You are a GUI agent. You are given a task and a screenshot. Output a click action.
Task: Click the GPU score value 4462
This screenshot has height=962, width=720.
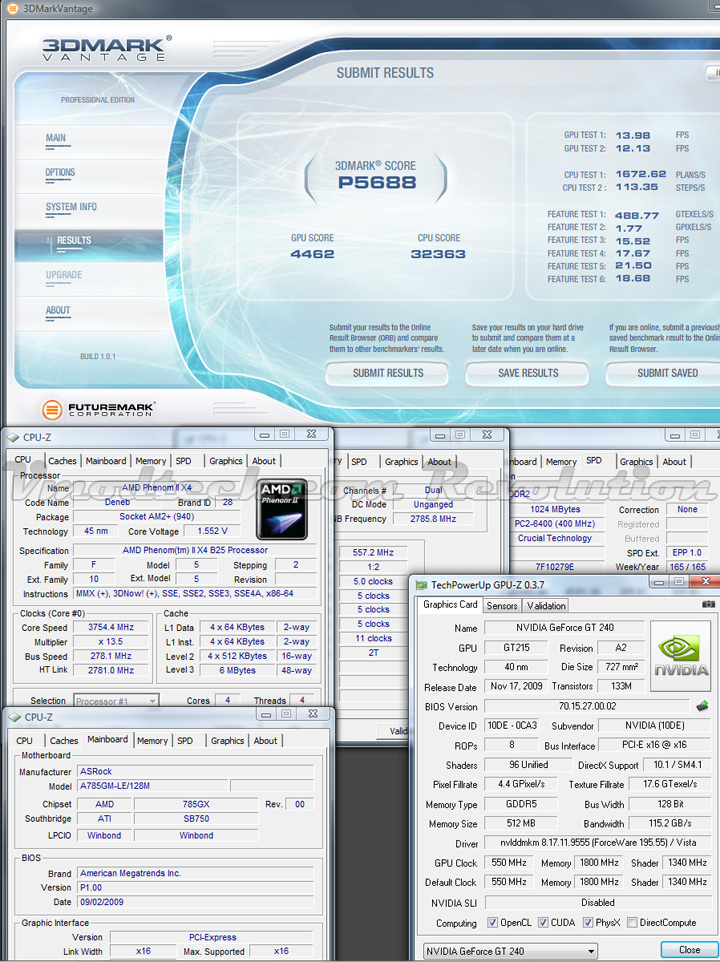(x=312, y=254)
